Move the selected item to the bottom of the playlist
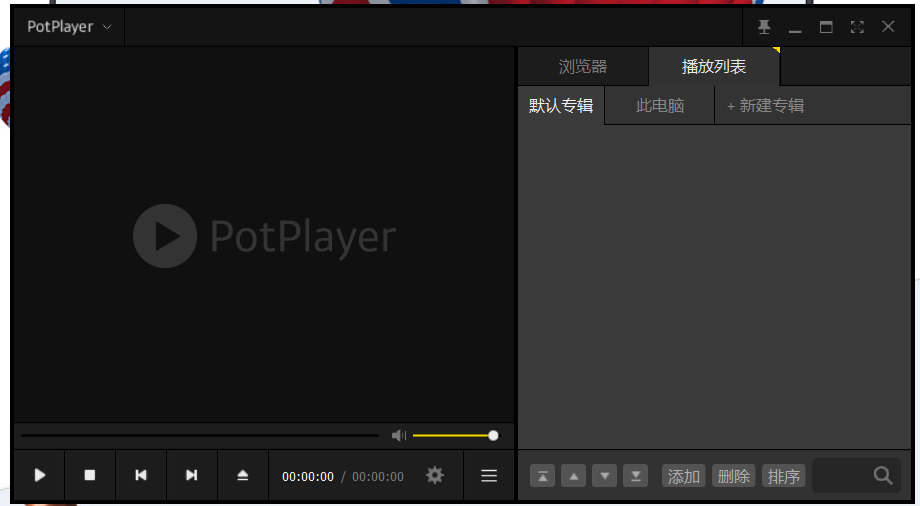This screenshot has width=920, height=506. (635, 476)
